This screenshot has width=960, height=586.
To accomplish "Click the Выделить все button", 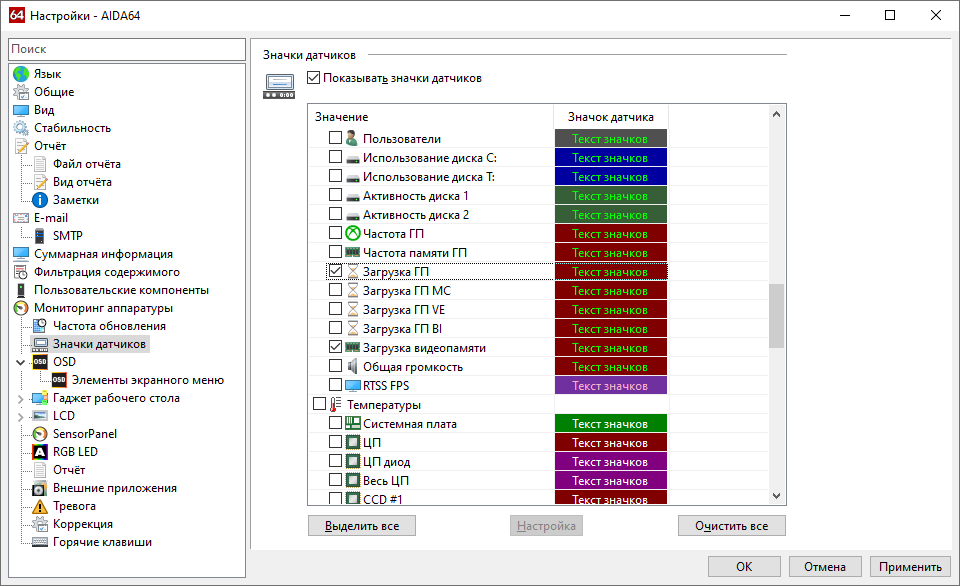I will [x=362, y=526].
